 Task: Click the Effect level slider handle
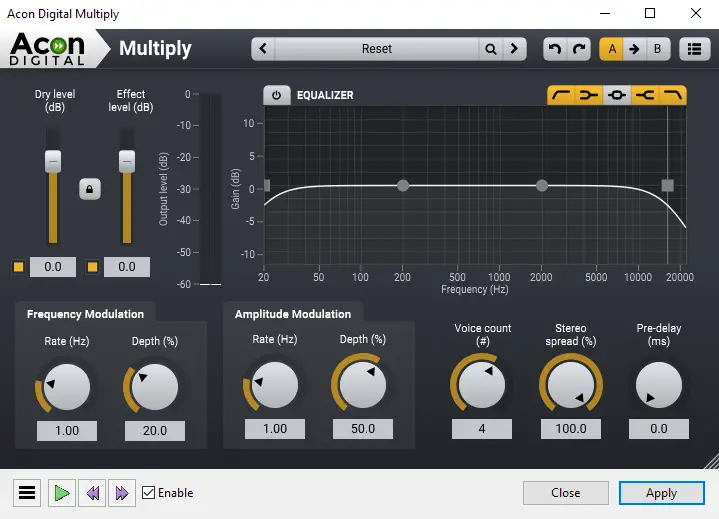[x=127, y=161]
